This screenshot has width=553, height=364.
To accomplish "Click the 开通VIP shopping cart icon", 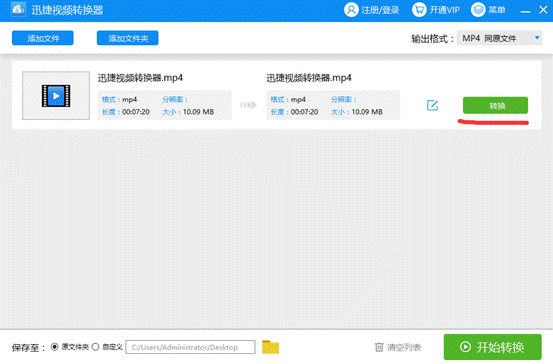I will click(419, 10).
